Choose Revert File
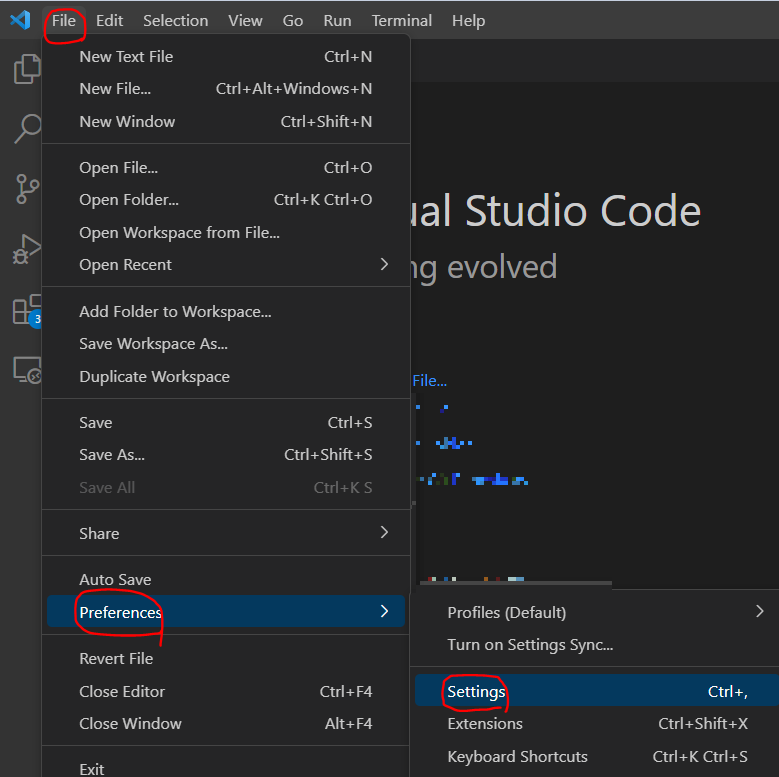 [x=226, y=659]
